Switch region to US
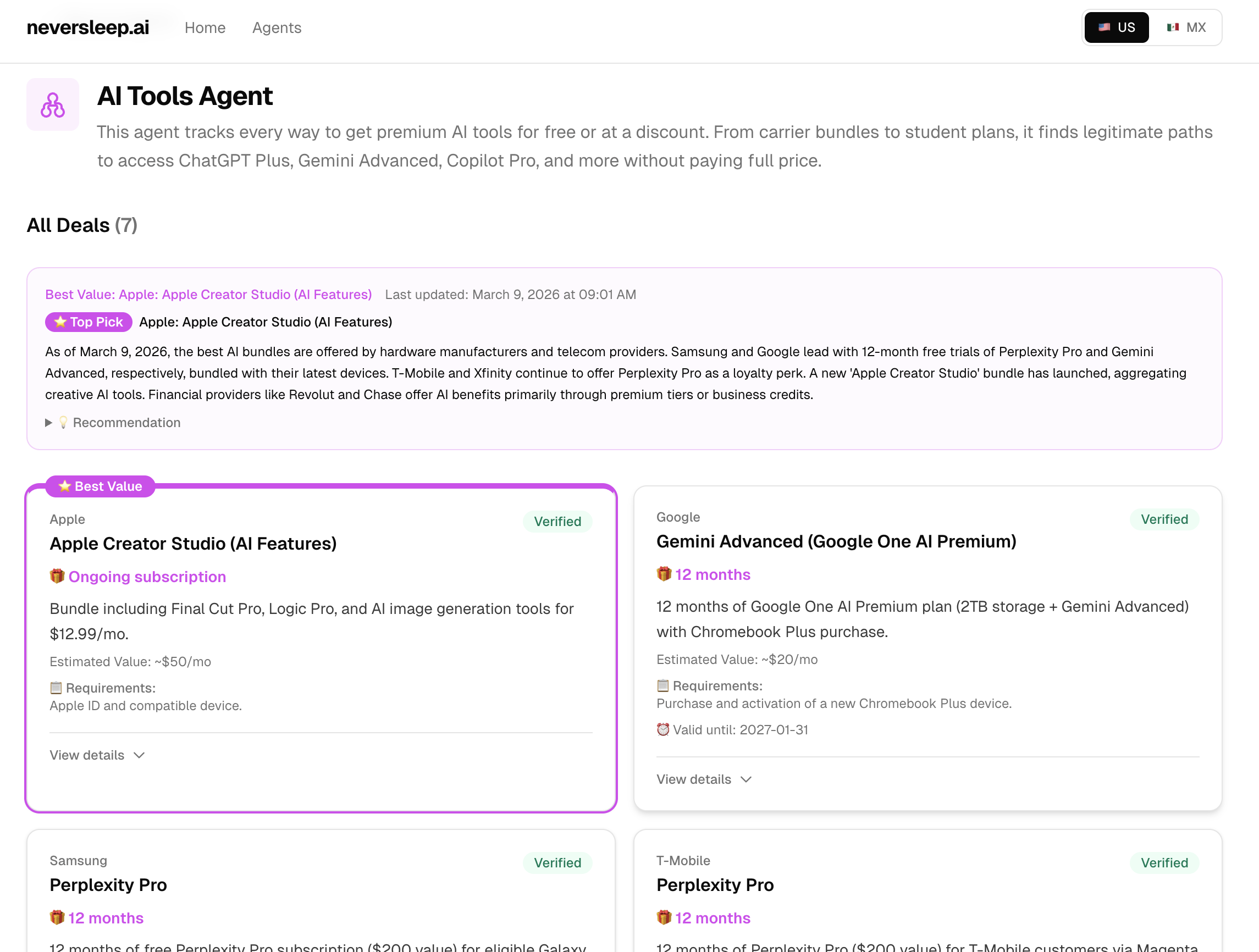 coord(1116,27)
